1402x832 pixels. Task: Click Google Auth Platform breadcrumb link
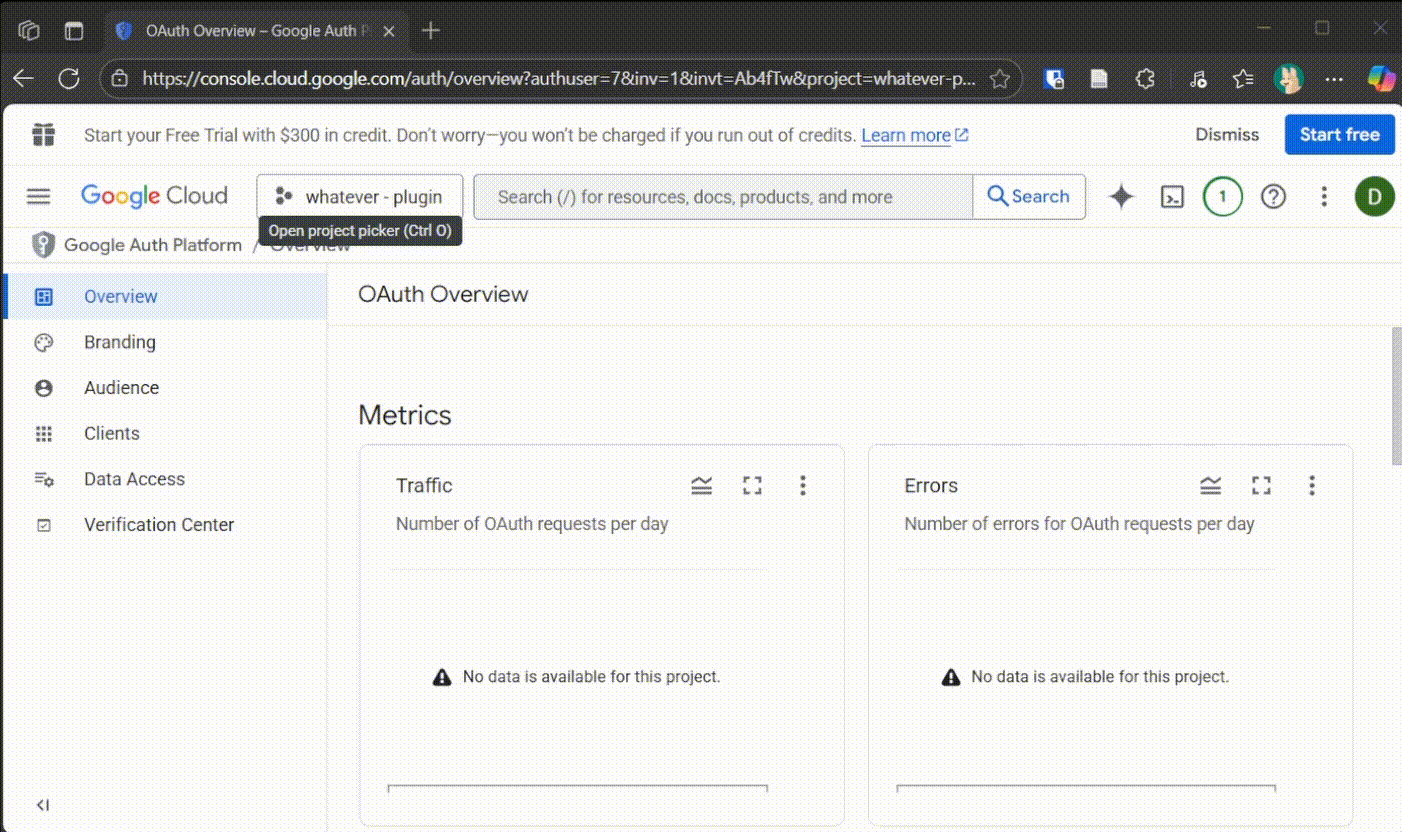click(x=153, y=245)
